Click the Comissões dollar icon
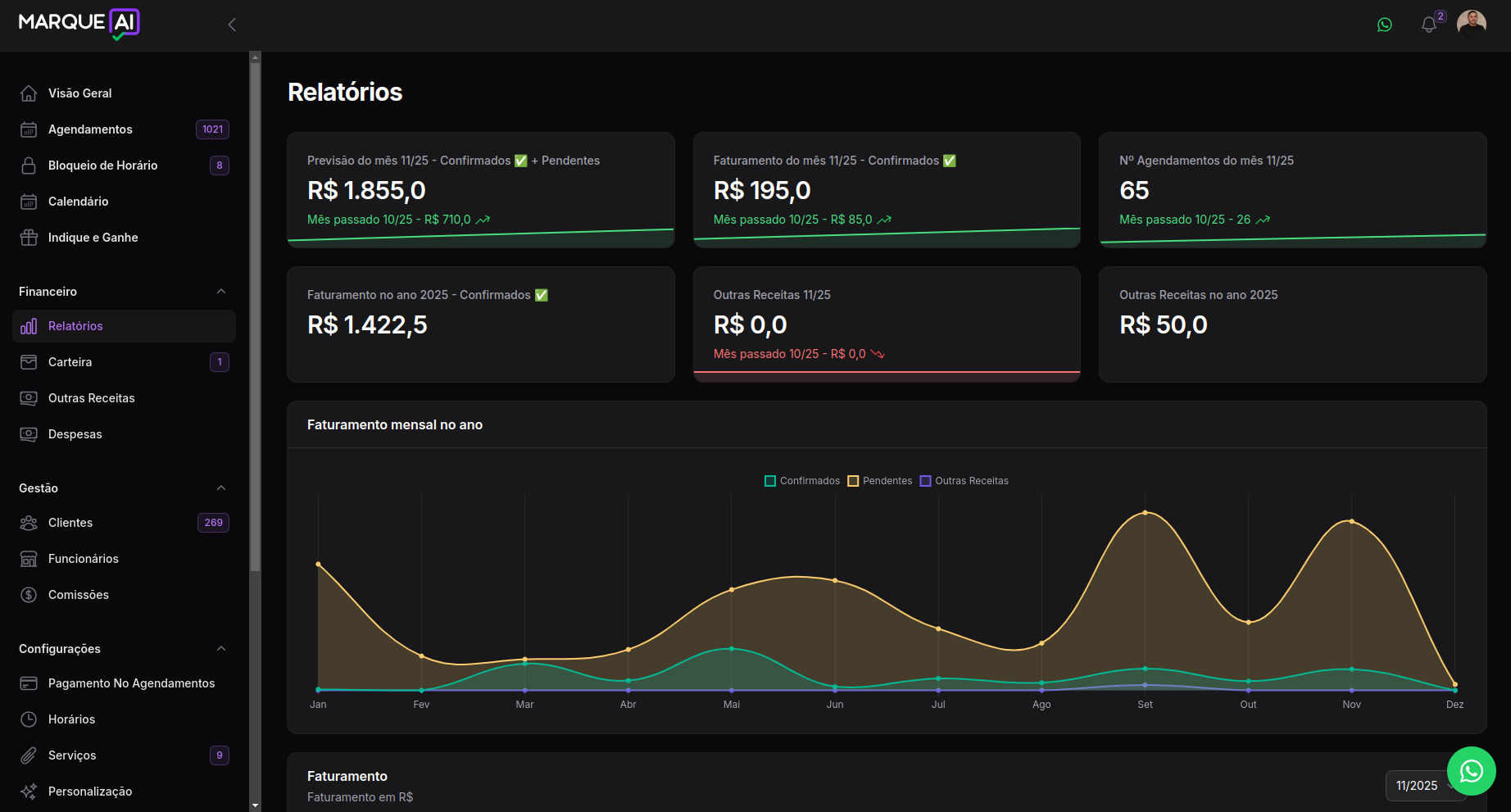This screenshot has height=812, width=1511. [x=29, y=595]
